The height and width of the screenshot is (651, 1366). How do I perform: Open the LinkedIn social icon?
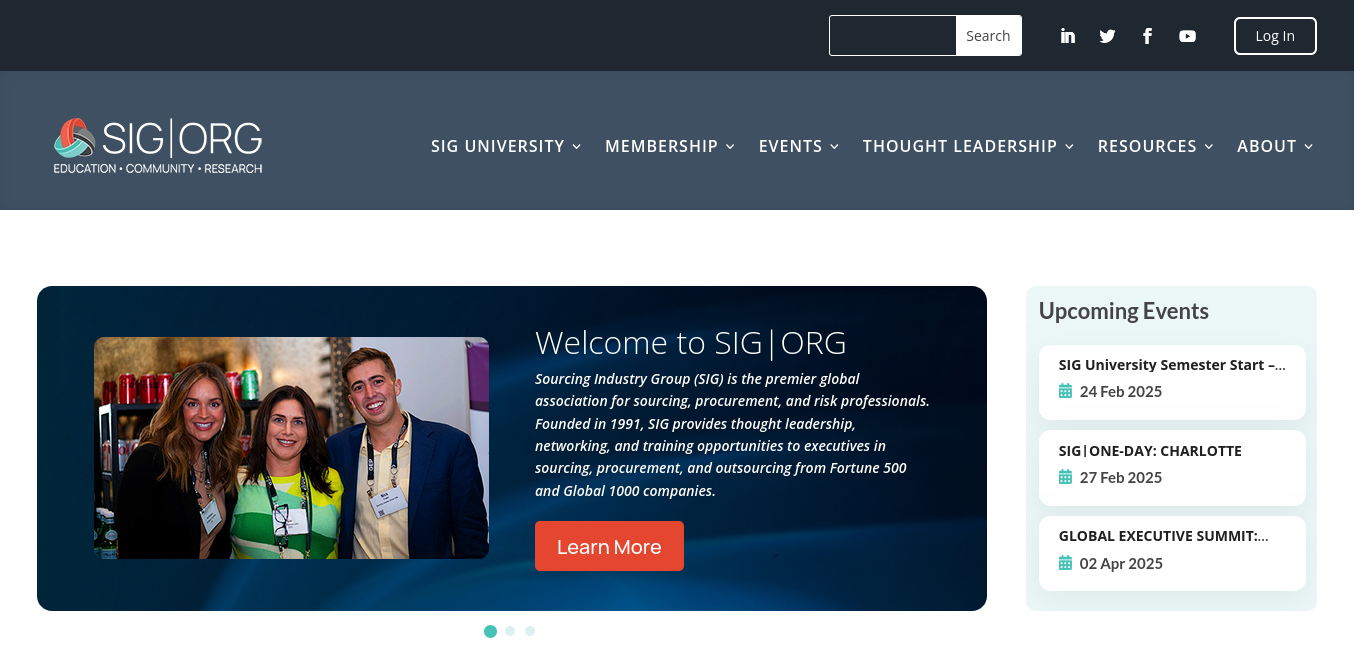1067,36
